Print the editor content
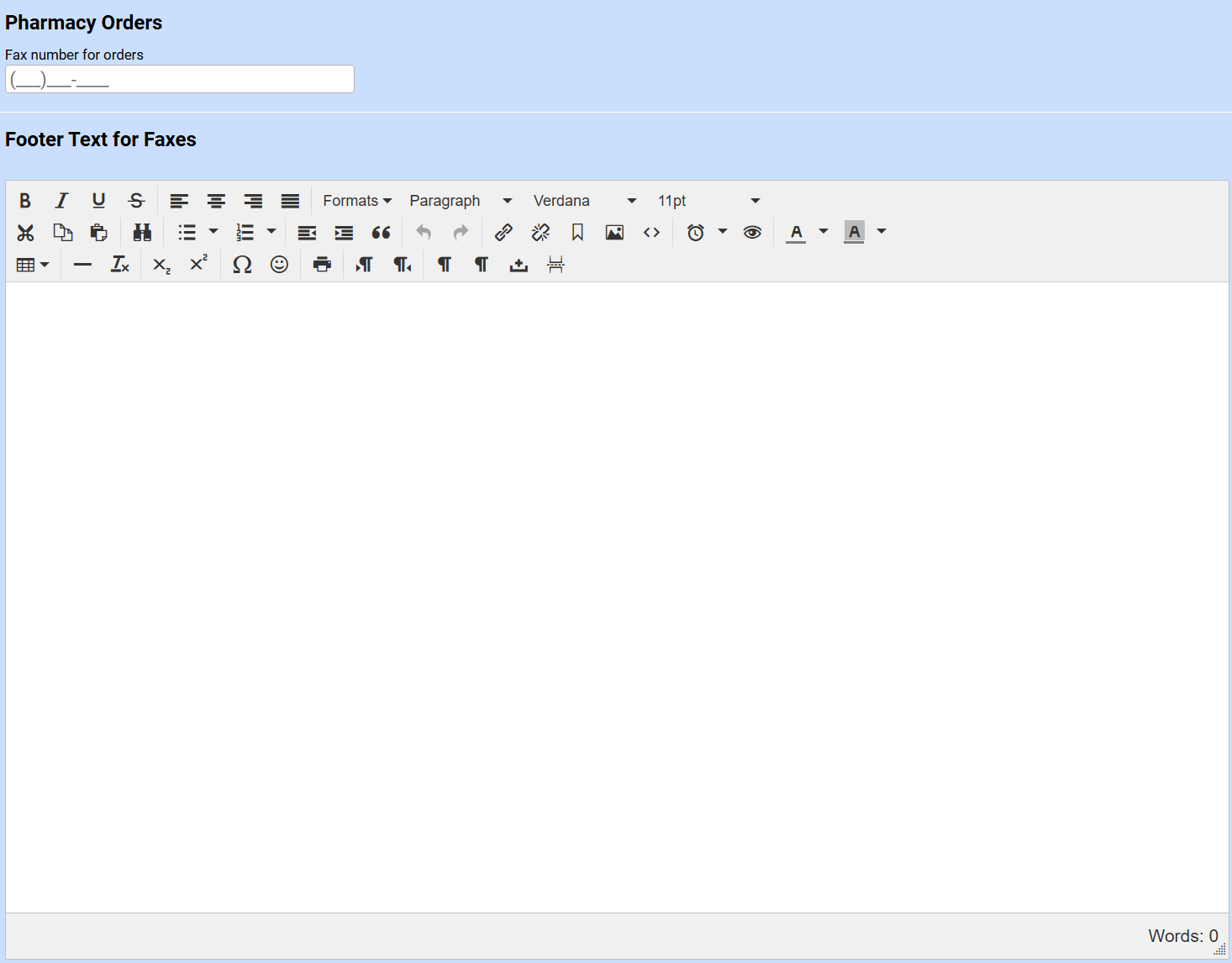This screenshot has height=963, width=1232. 322,265
